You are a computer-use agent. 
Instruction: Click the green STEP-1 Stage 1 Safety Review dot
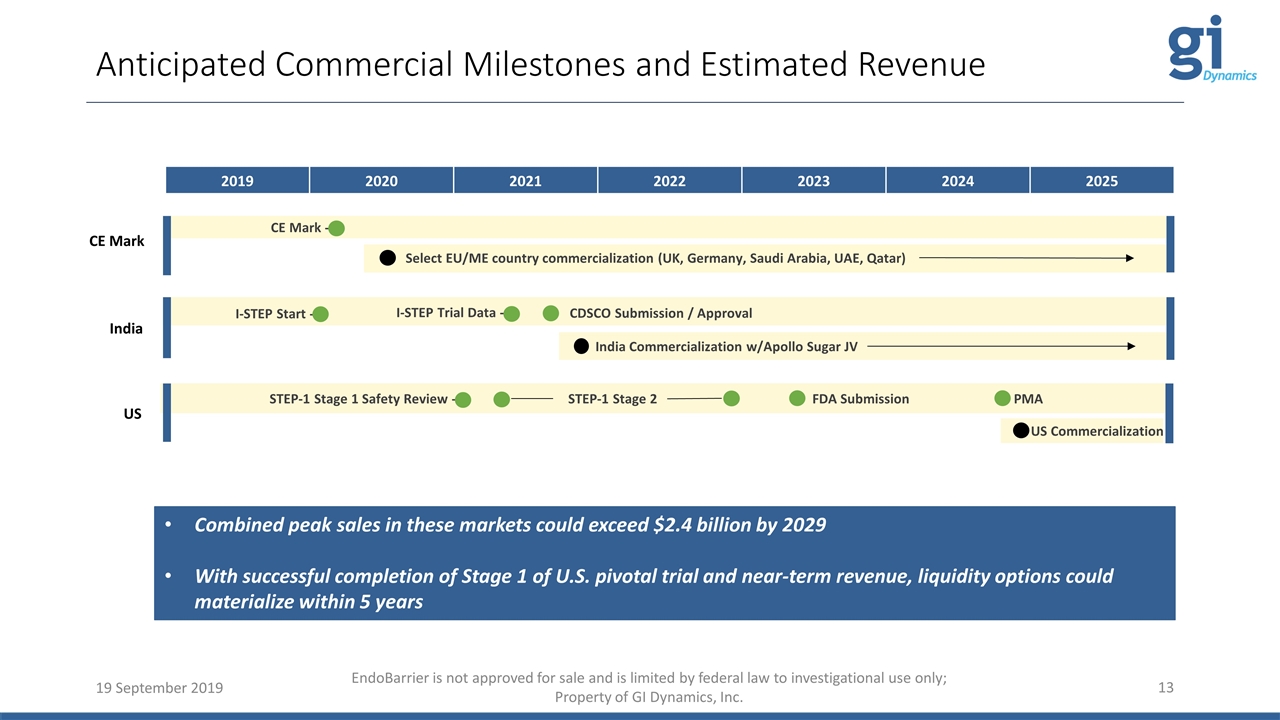[464, 400]
